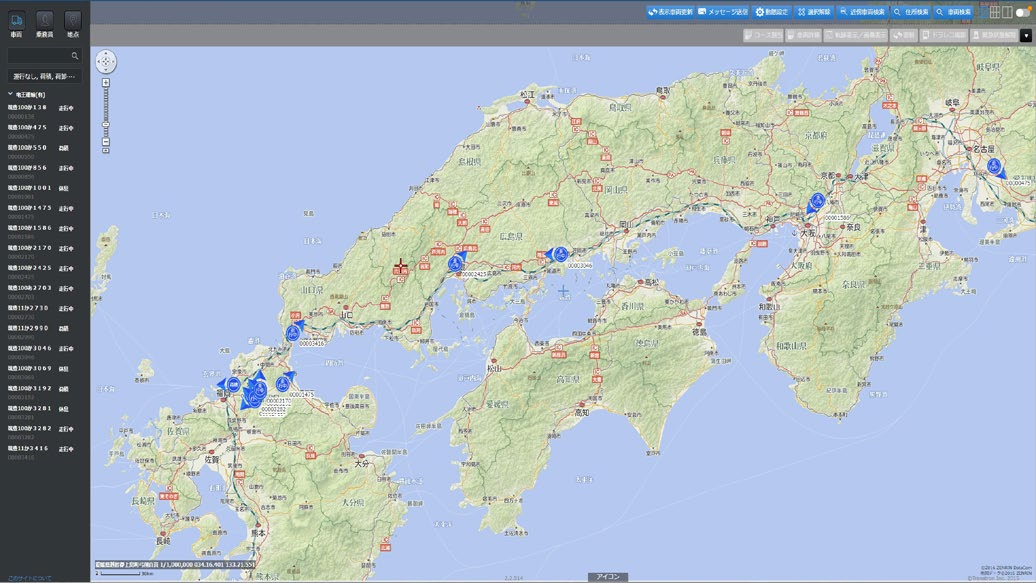The height and width of the screenshot is (583, 1036).
Task: Switch to four-pane grid map layout
Action: click(x=994, y=12)
